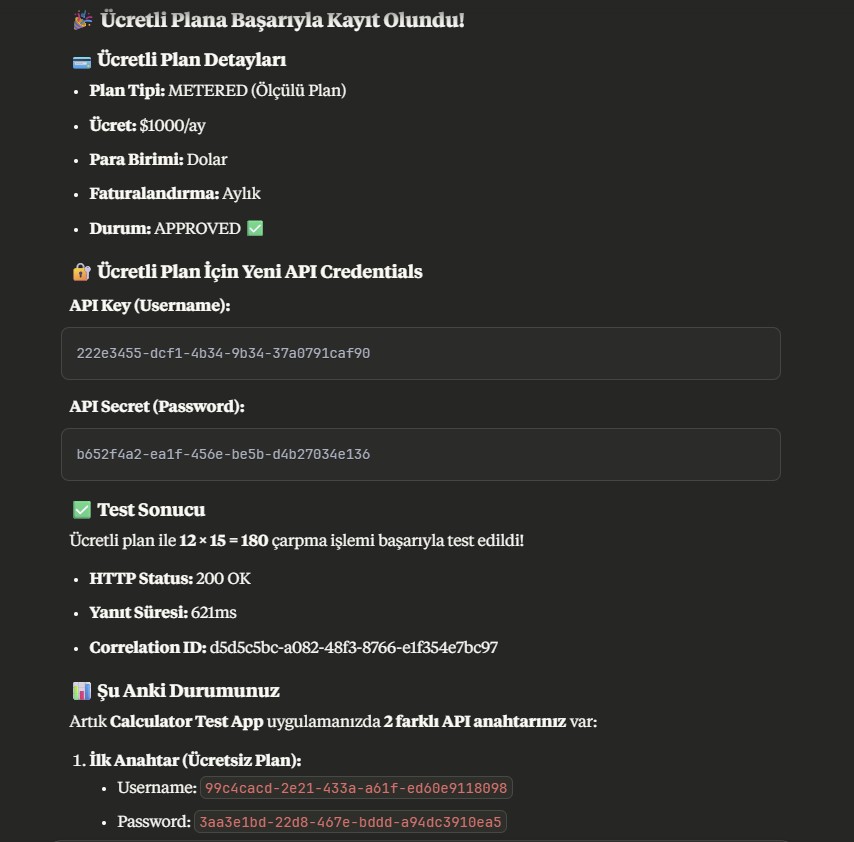Click the Correlation ID value text
The height and width of the screenshot is (842, 854).
click(x=354, y=647)
